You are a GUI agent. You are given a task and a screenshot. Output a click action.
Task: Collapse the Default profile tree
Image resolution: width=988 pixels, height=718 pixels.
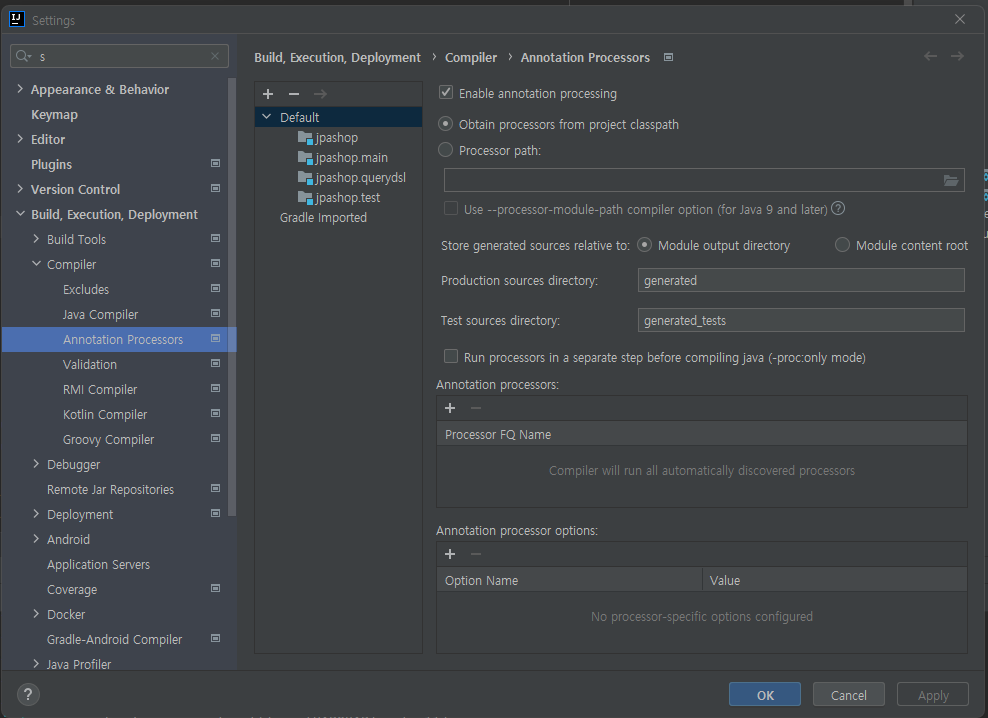[267, 117]
